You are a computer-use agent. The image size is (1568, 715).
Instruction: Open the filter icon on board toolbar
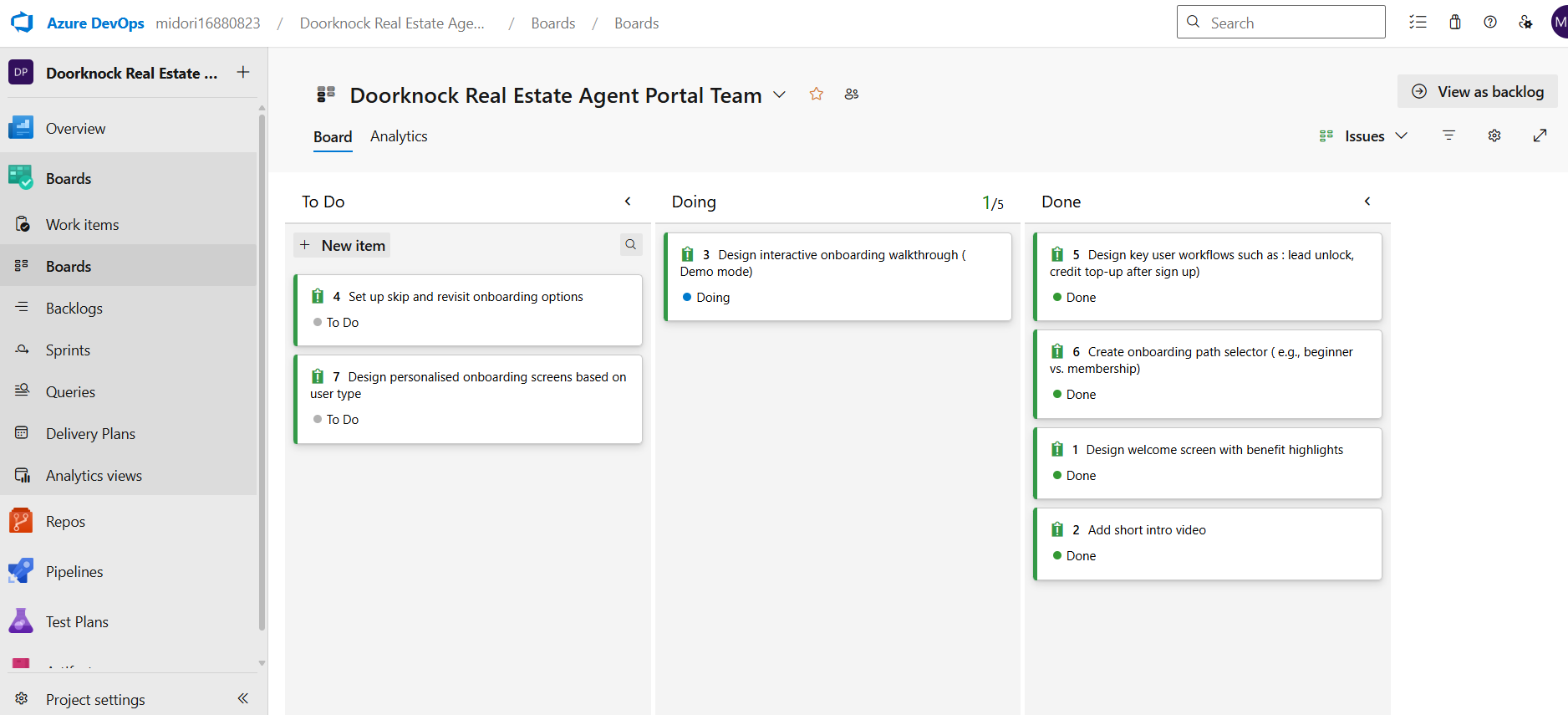click(1449, 135)
